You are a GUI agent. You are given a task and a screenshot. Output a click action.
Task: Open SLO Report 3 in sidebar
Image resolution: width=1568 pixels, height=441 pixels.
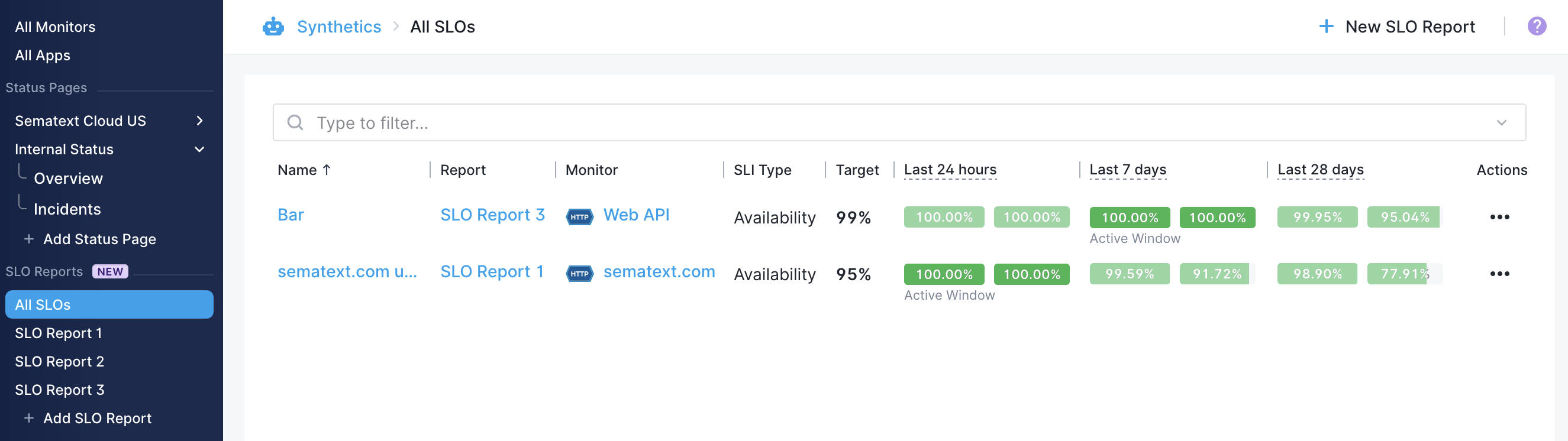point(60,390)
